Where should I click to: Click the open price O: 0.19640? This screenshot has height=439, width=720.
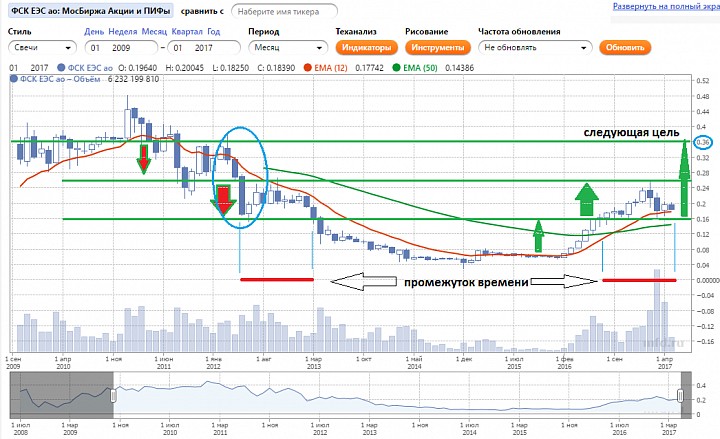pyautogui.click(x=138, y=68)
